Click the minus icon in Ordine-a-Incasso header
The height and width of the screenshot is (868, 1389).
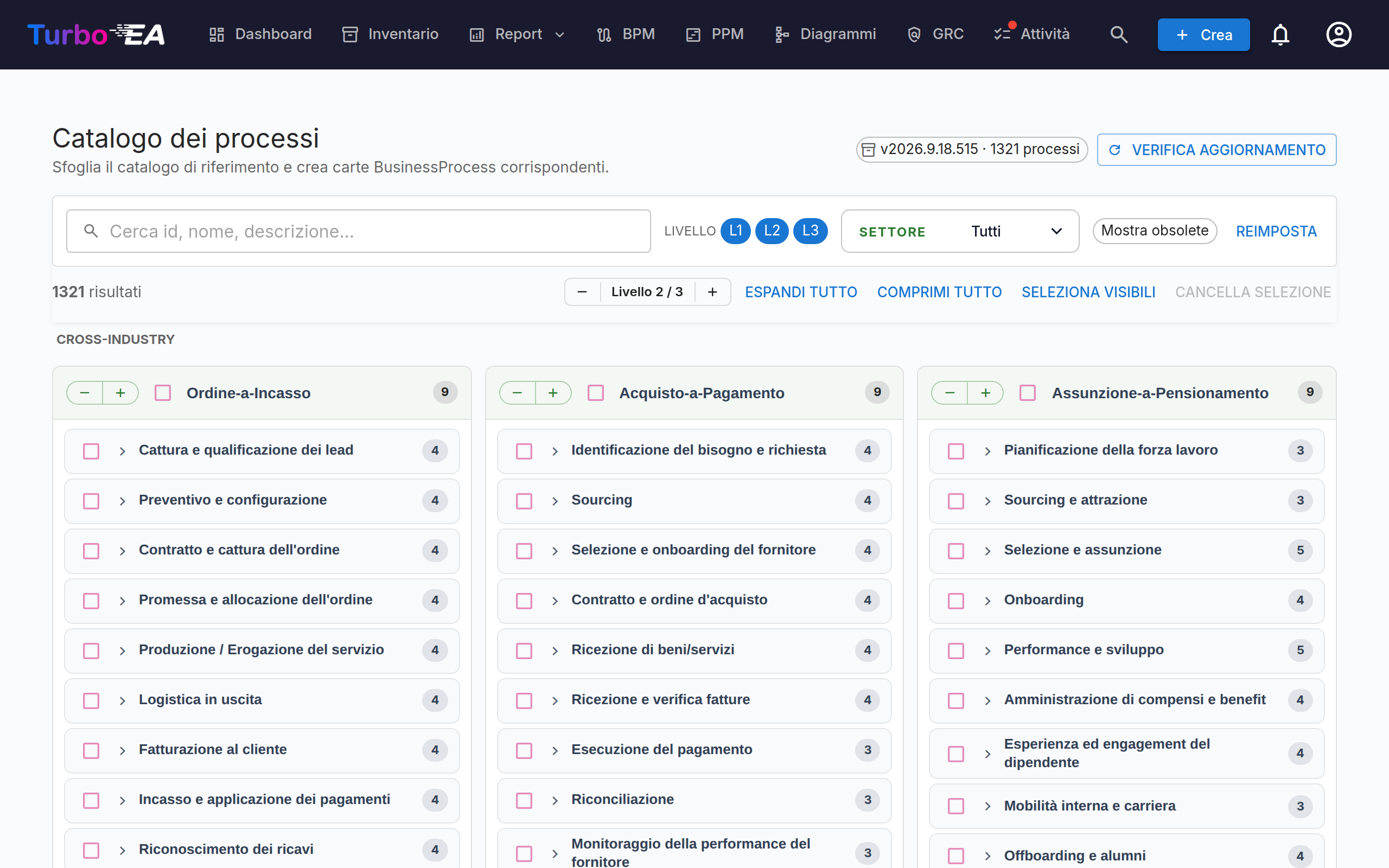click(x=85, y=393)
